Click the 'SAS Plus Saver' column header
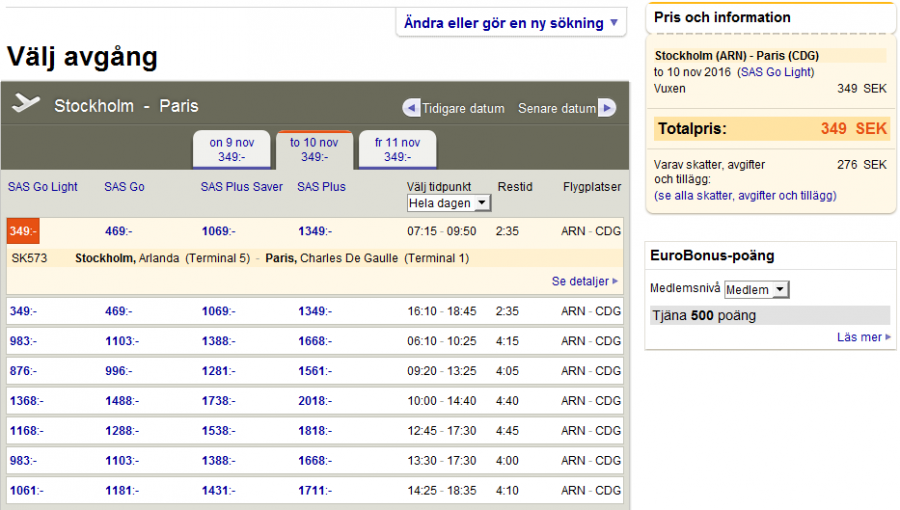Viewport: 900px width, 510px height. click(241, 187)
